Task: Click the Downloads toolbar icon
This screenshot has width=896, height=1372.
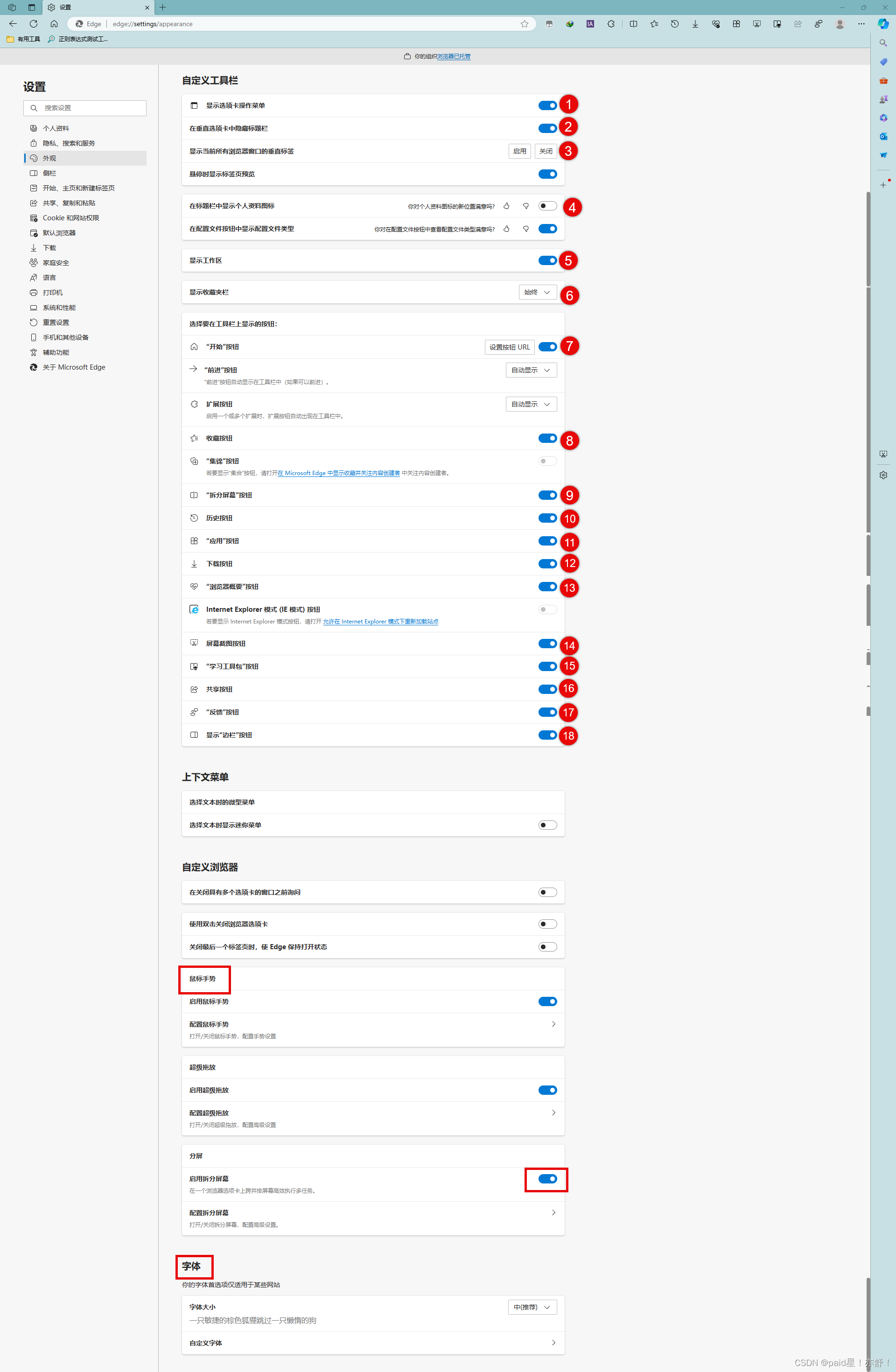Action: coord(695,24)
